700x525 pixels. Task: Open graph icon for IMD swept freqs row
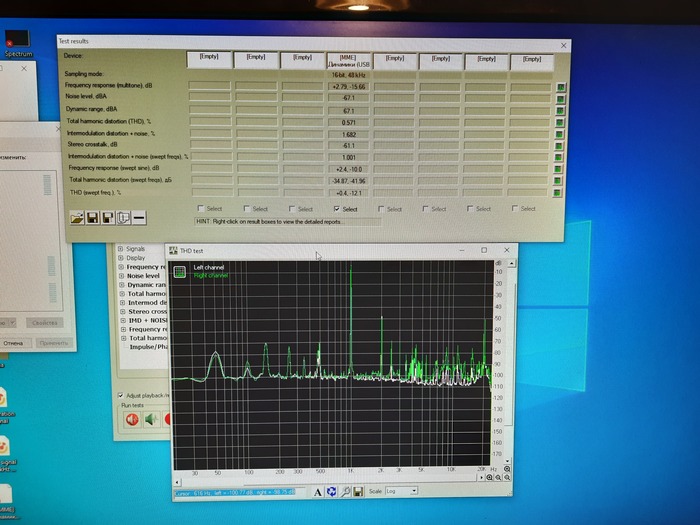tap(558, 157)
